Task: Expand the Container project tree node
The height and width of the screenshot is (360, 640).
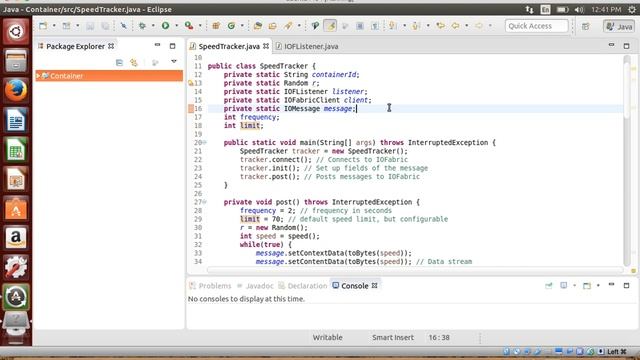Action: pos(38,76)
